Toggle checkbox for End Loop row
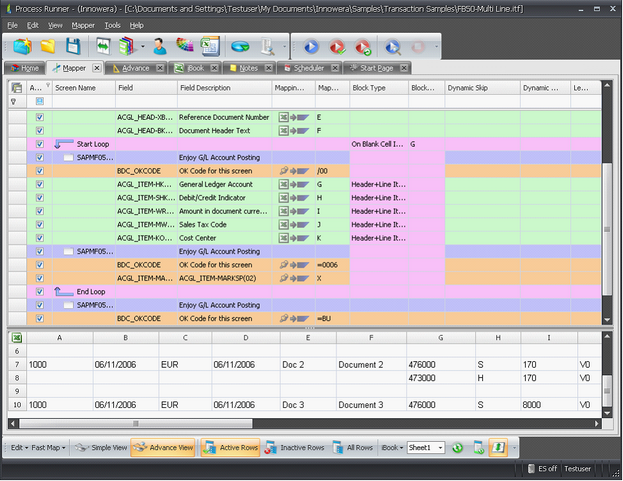This screenshot has width=623, height=481. click(39, 292)
